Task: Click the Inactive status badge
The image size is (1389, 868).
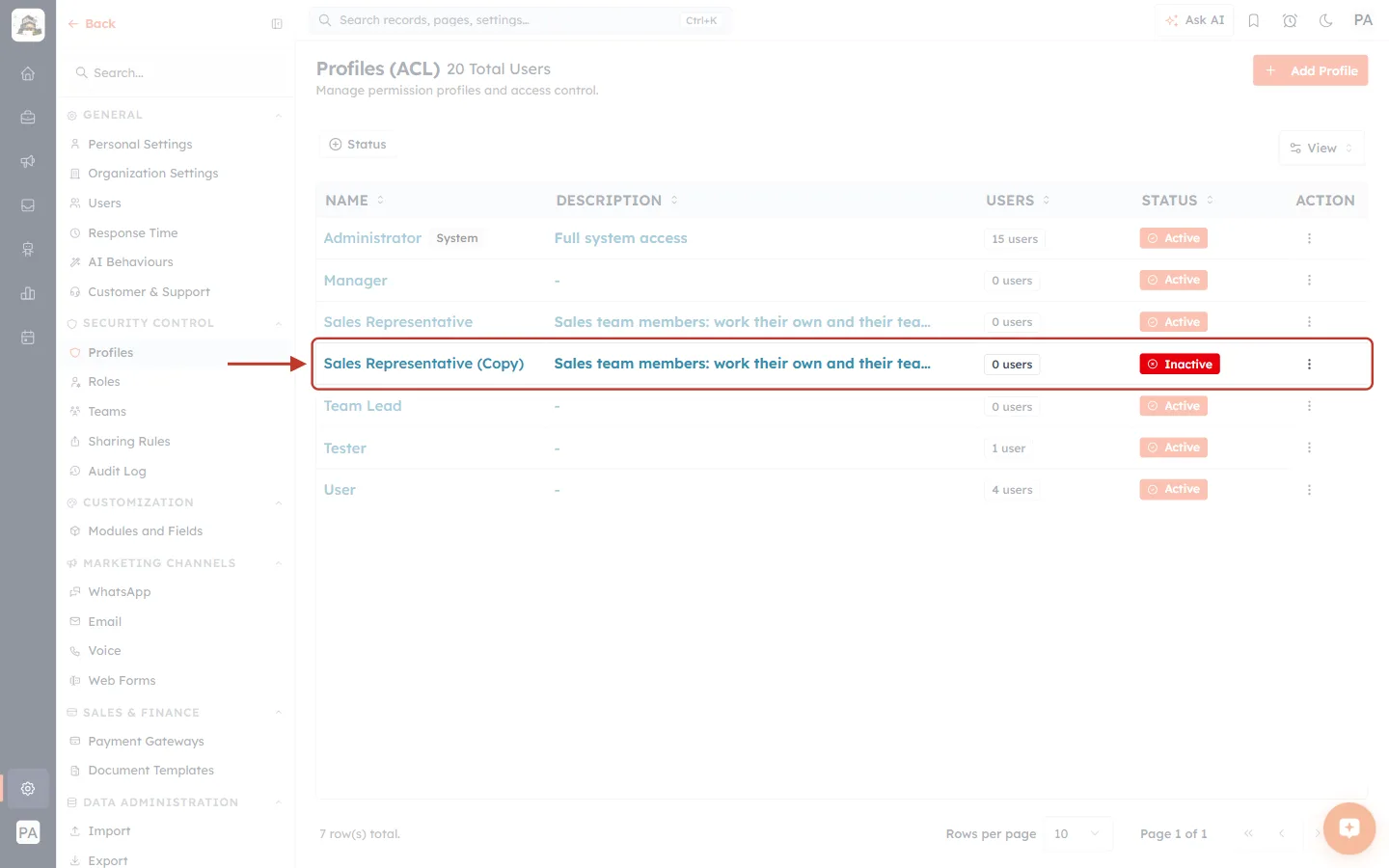Action: tap(1180, 364)
